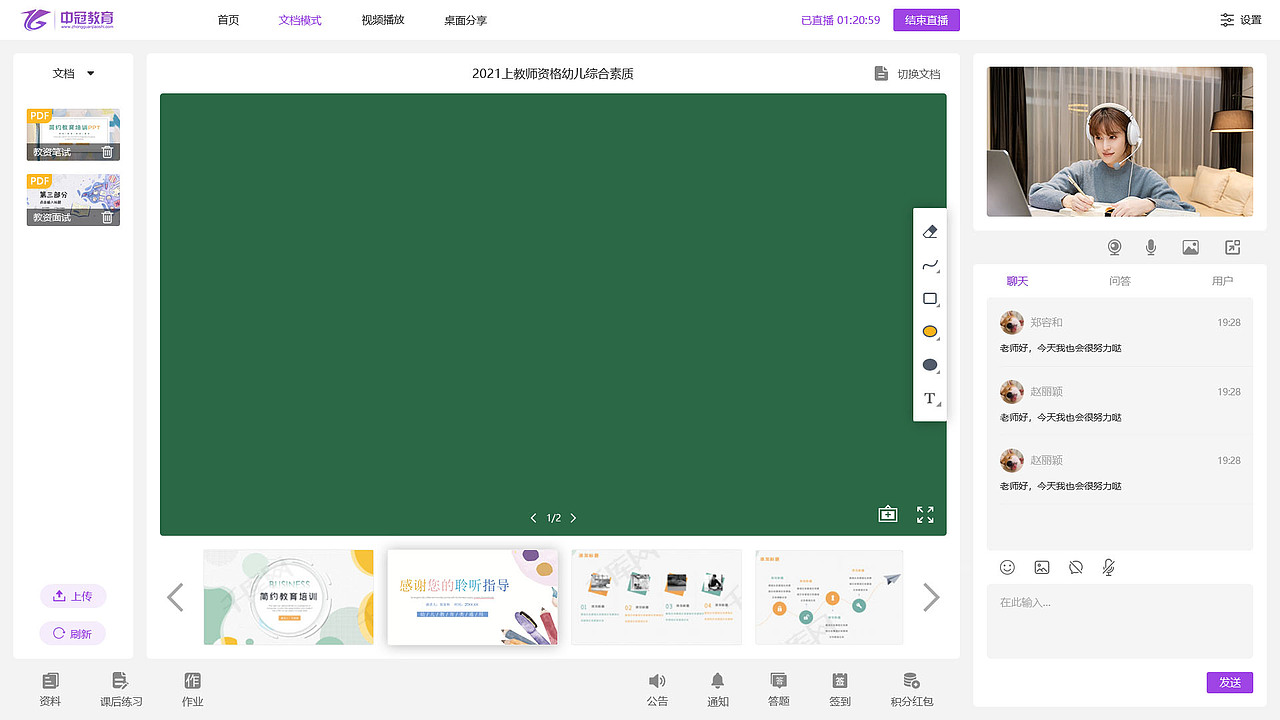Image resolution: width=1280 pixels, height=720 pixels.
Task: Expand the text tool options arrow
Action: (x=936, y=403)
